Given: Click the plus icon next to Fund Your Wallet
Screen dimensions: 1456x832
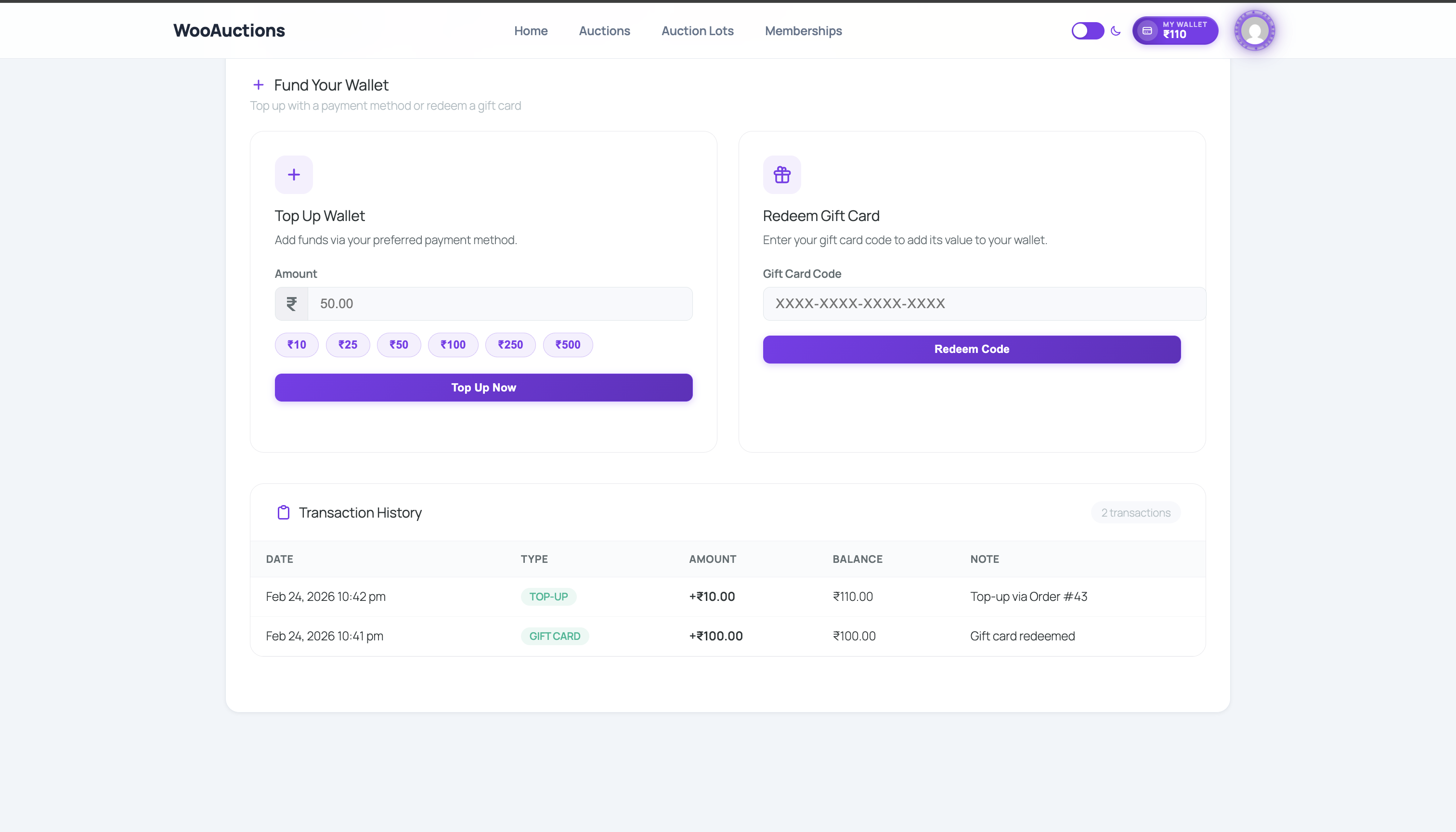Looking at the screenshot, I should coord(259,85).
